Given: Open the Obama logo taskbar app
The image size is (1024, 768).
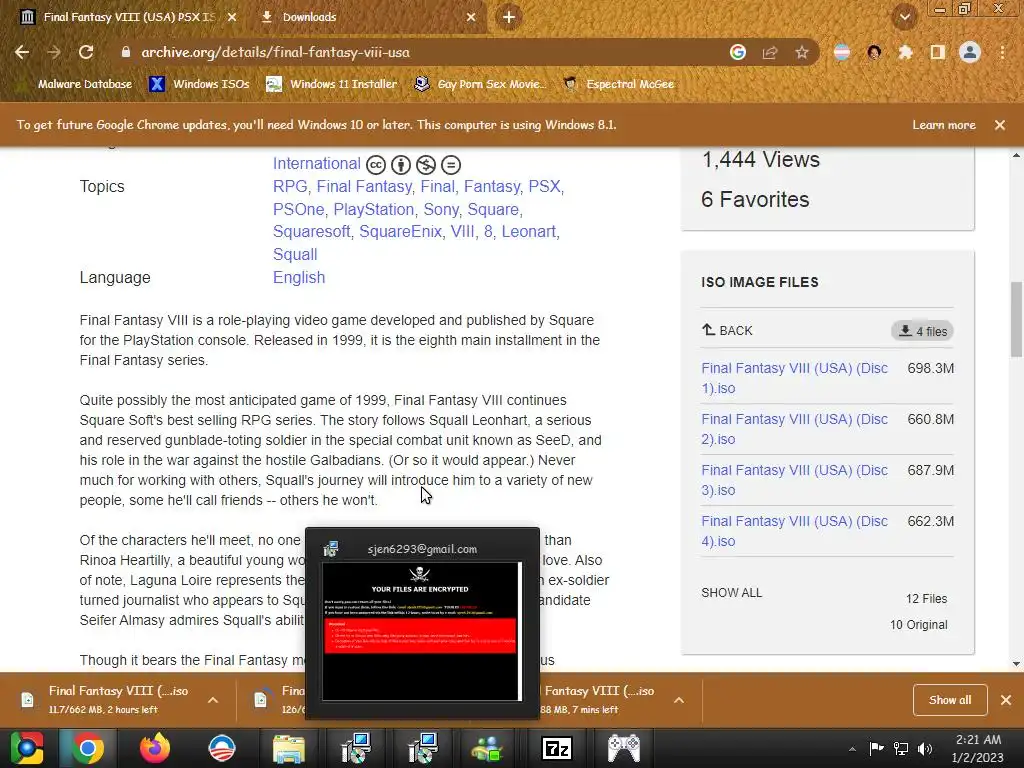Looking at the screenshot, I should [222, 748].
